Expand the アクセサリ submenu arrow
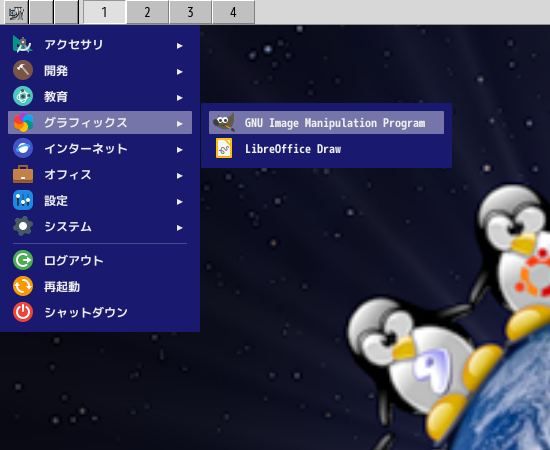550x450 pixels. [180, 46]
